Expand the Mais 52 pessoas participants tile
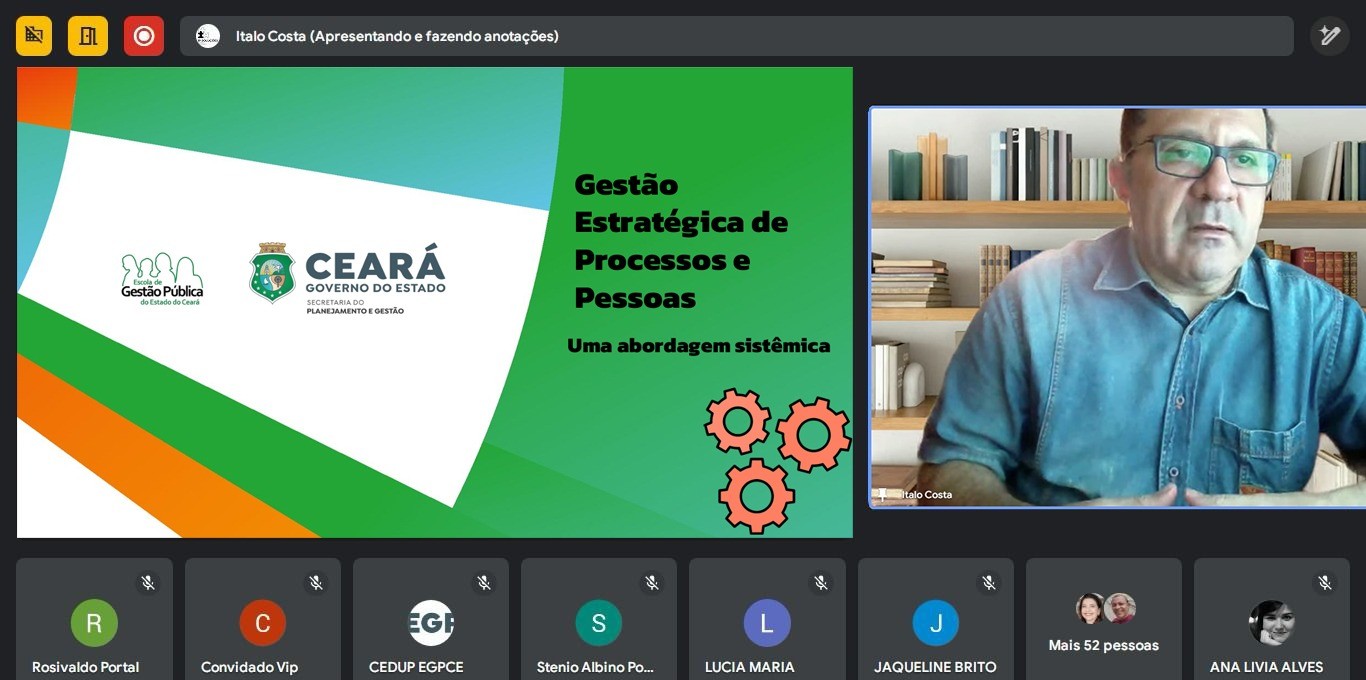 (1103, 619)
